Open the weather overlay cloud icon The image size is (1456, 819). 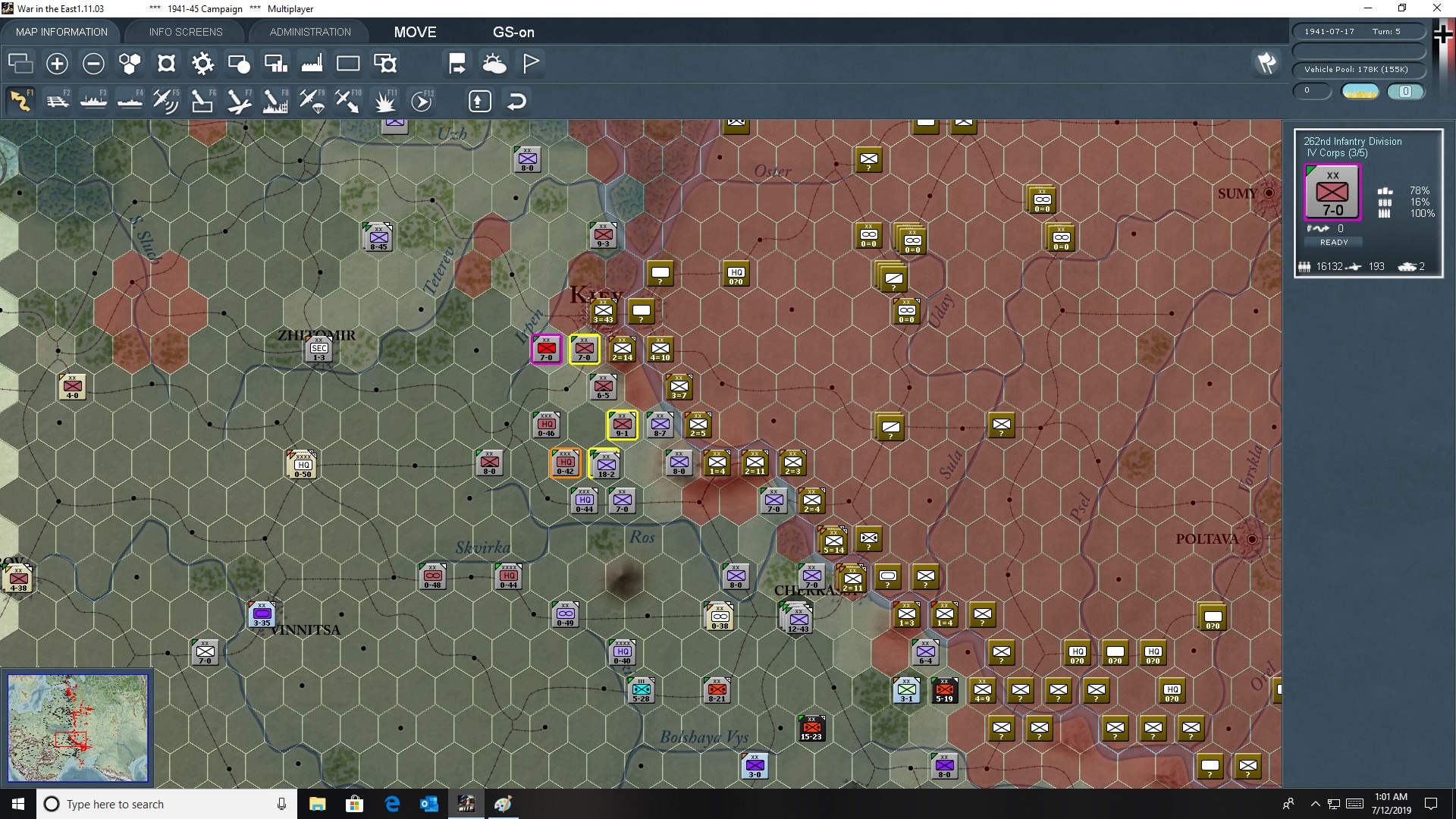tap(494, 64)
